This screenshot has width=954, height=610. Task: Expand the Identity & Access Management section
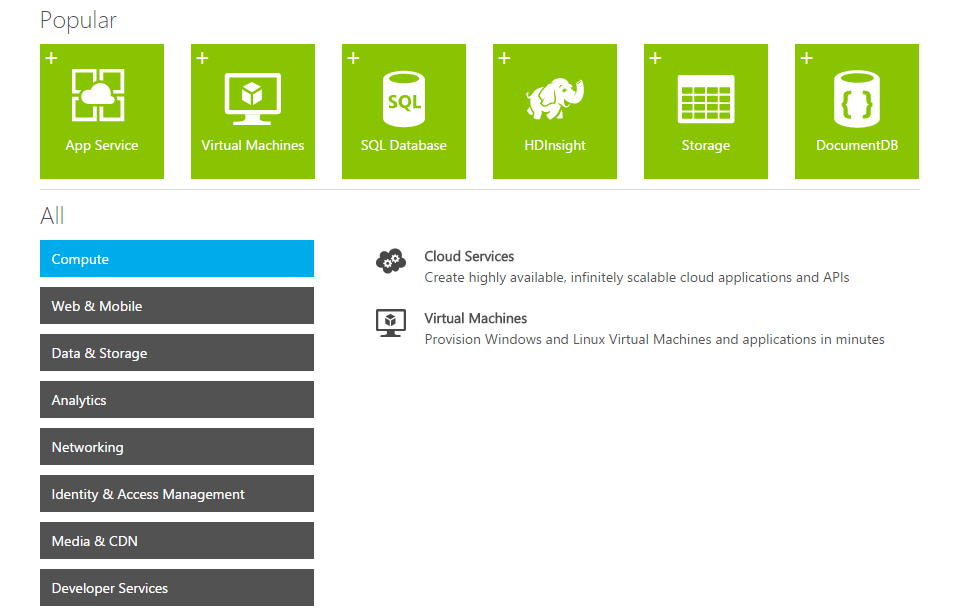176,493
